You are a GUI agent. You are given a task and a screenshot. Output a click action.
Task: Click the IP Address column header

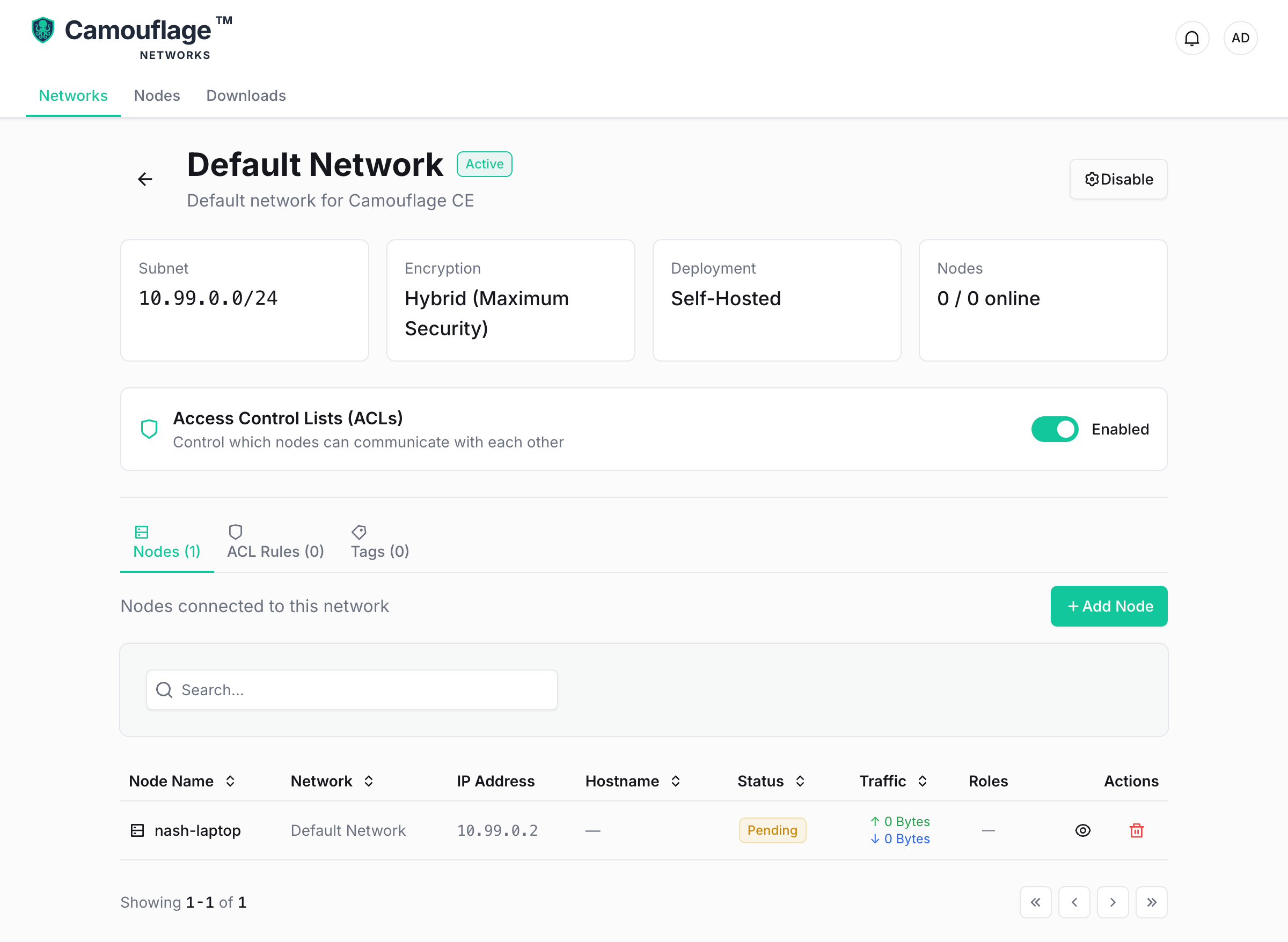point(496,781)
